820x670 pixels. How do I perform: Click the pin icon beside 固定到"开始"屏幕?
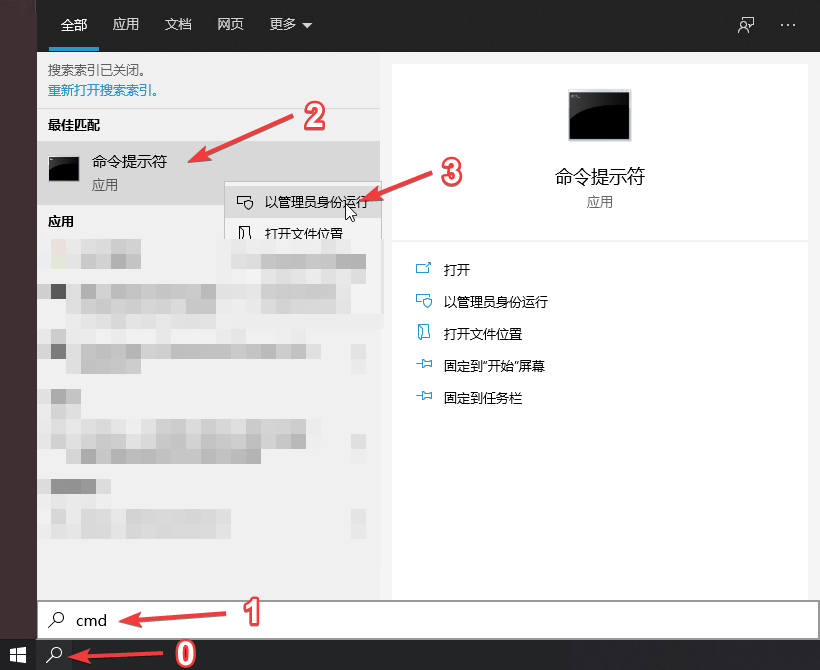[x=424, y=364]
